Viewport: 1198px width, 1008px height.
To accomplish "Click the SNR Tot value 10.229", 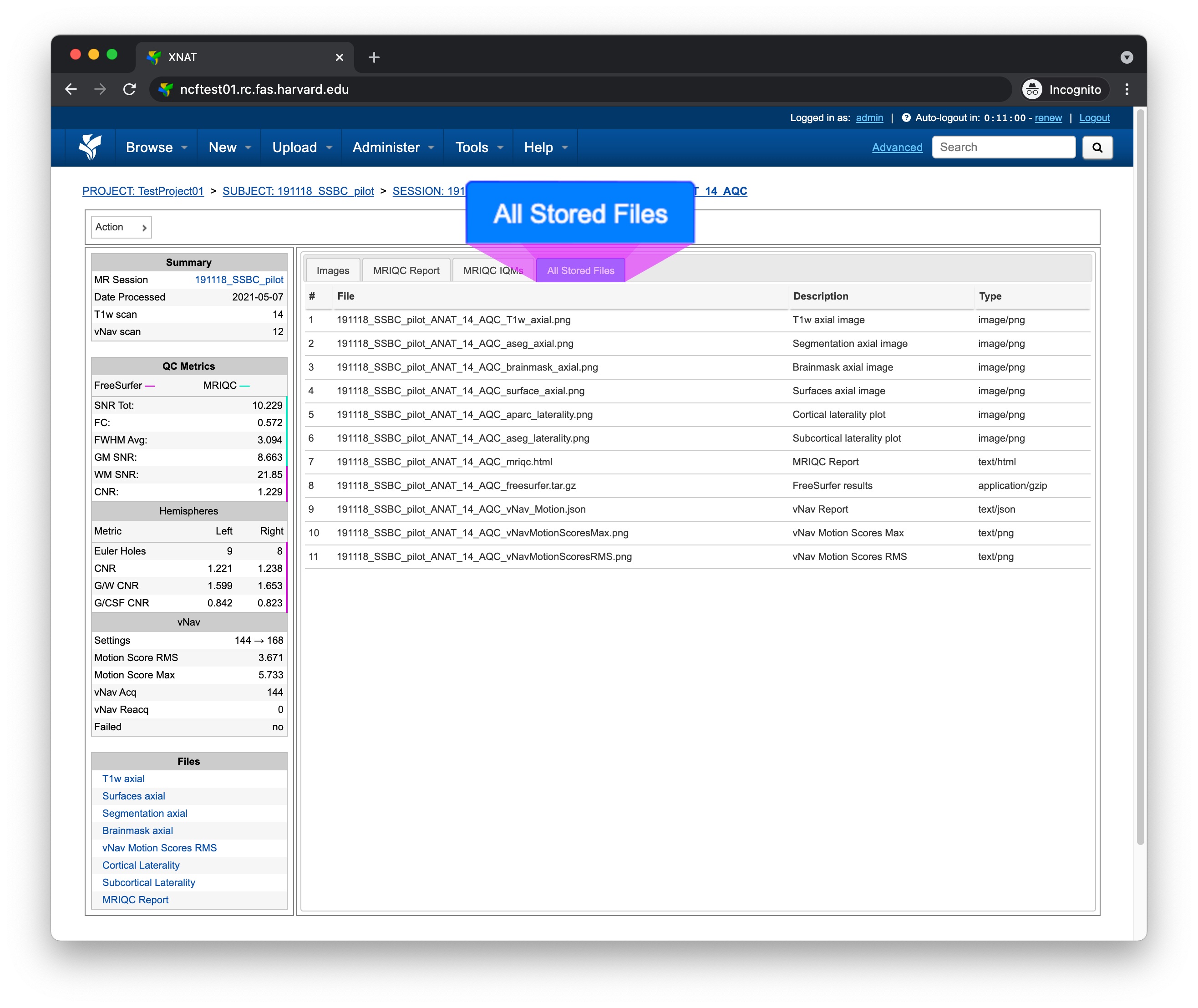I will (x=267, y=405).
